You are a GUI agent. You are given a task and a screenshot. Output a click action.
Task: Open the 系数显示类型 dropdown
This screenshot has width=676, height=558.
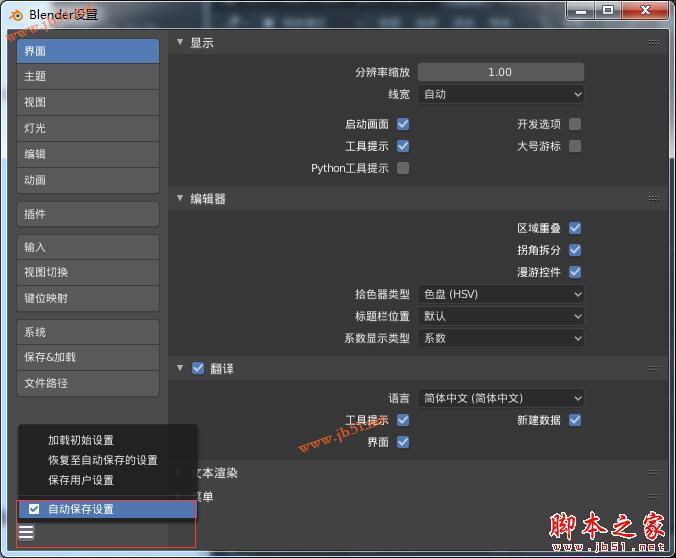pyautogui.click(x=501, y=338)
